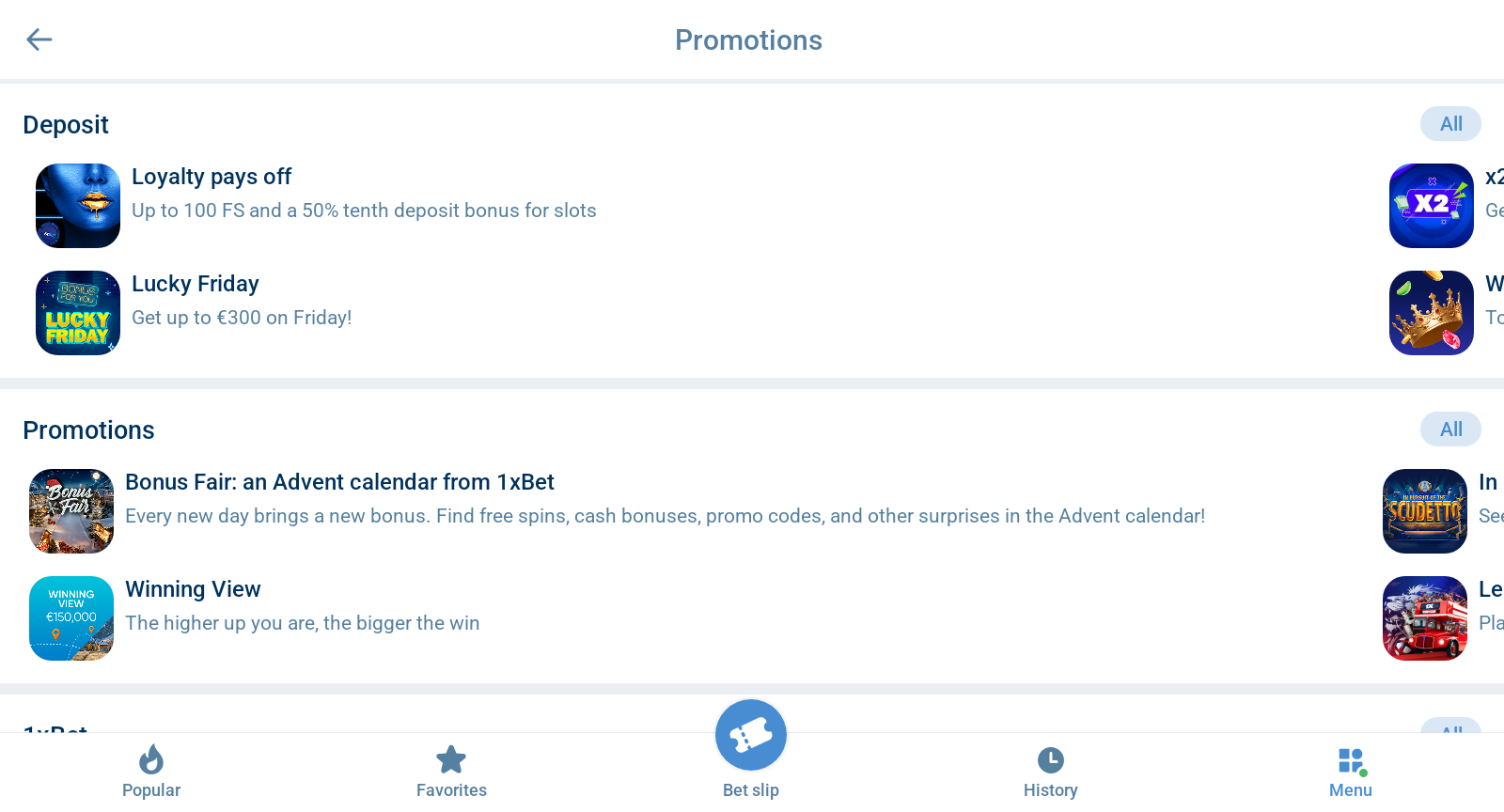Open the Loyalty pays off title
The height and width of the screenshot is (812, 1504).
pyautogui.click(x=211, y=177)
